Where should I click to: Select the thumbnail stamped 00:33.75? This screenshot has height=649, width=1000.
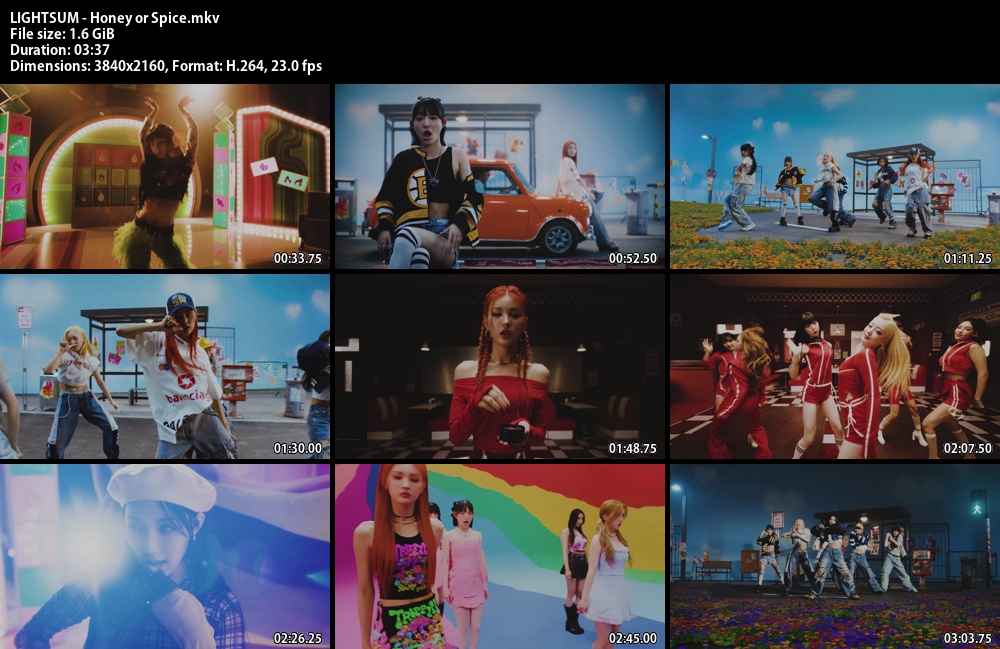[165, 177]
